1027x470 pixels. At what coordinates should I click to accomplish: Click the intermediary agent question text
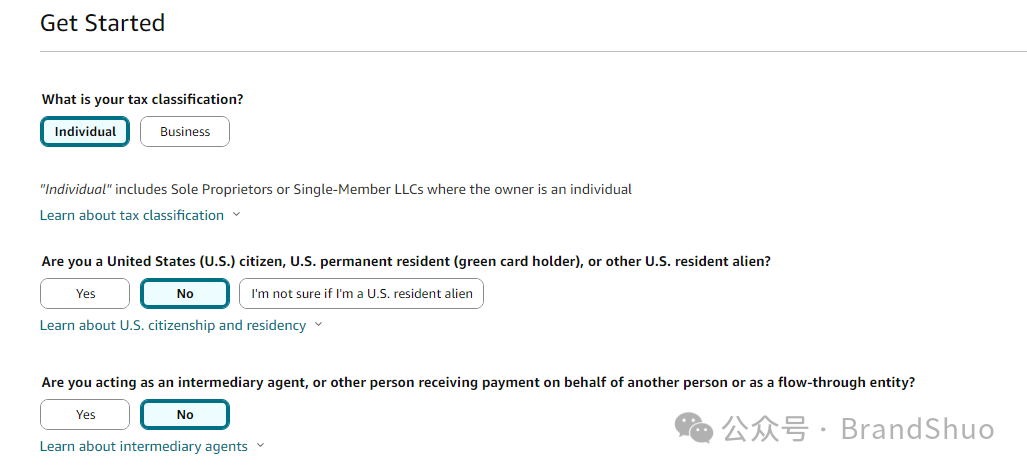click(478, 382)
